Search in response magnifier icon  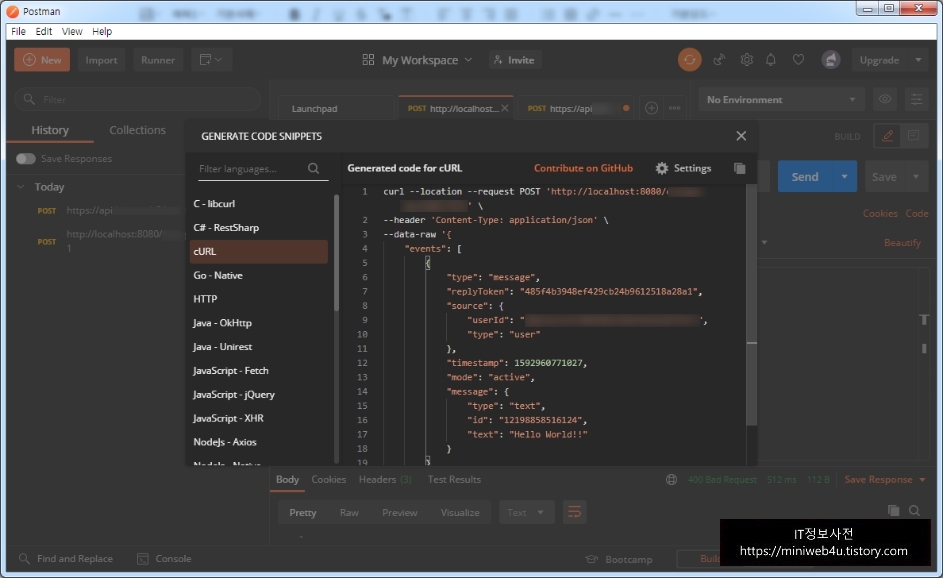(914, 511)
